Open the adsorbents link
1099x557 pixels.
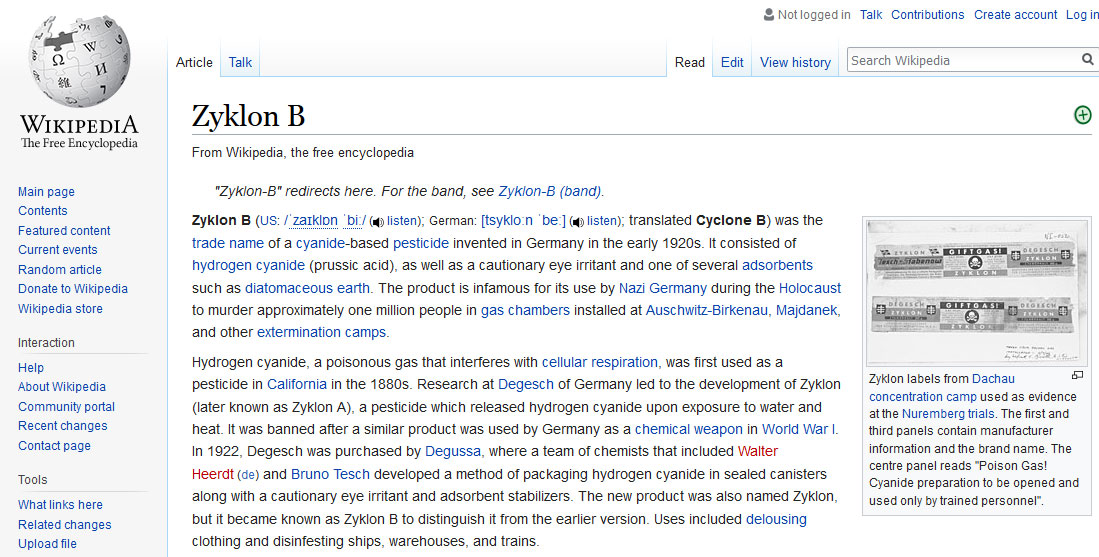pyautogui.click(x=777, y=266)
